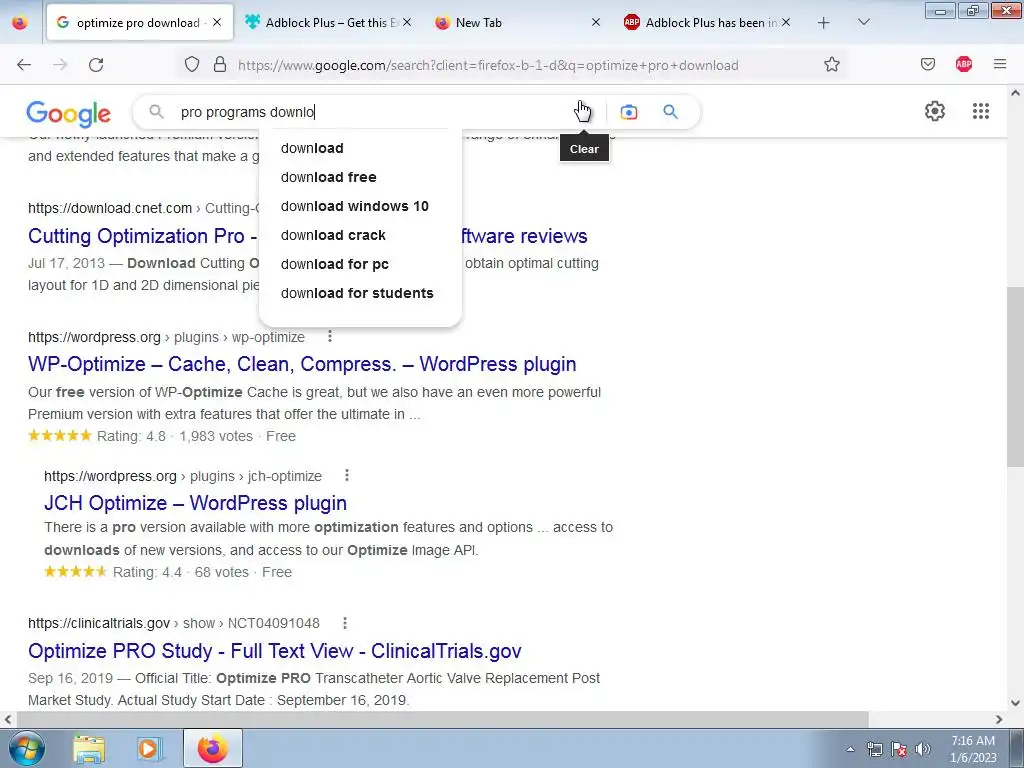Image resolution: width=1024 pixels, height=768 pixels.
Task: Open the WP-Optimize WordPress plugin result
Action: tap(302, 364)
